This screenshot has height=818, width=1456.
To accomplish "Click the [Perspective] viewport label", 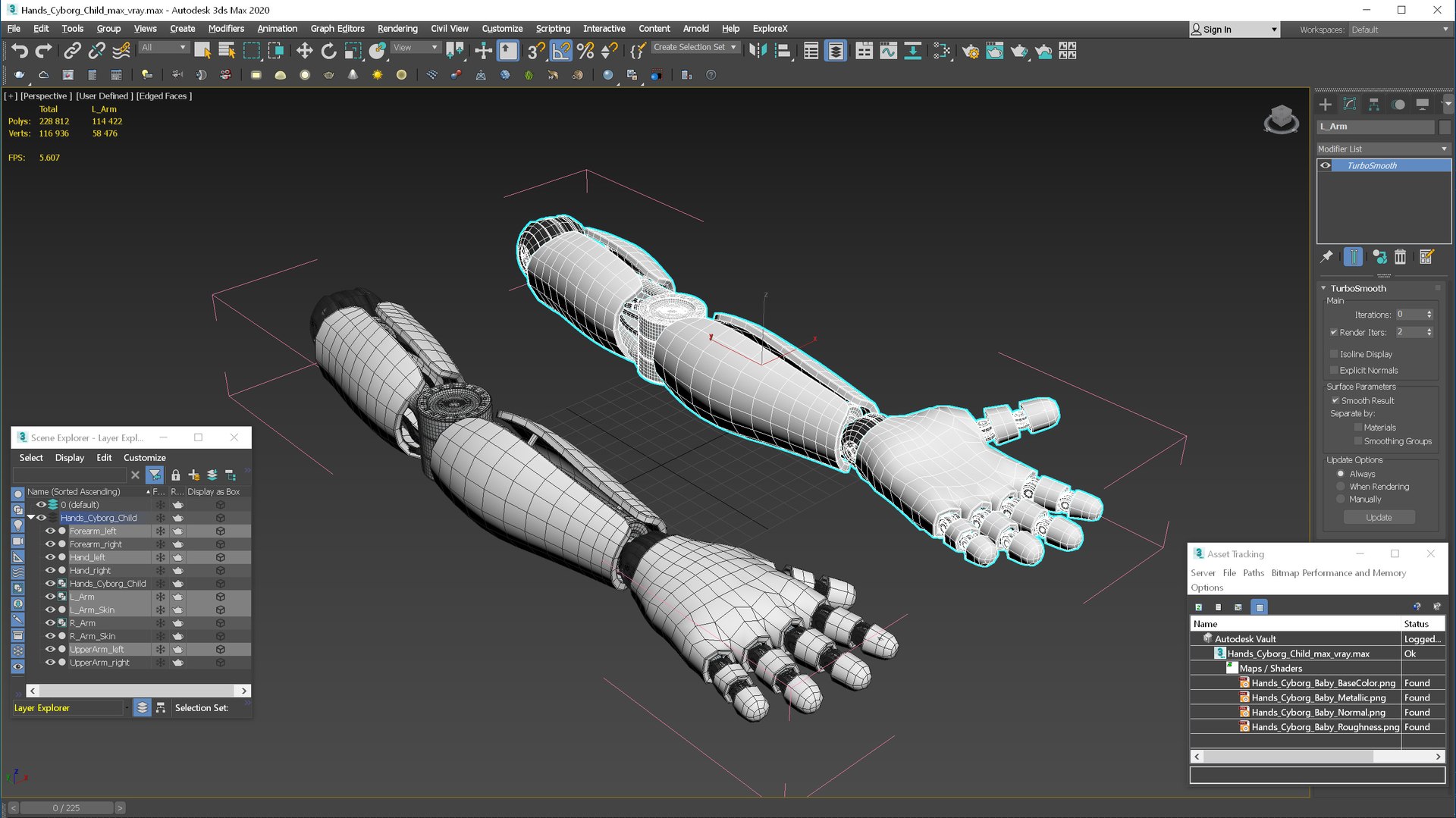I will coord(46,96).
